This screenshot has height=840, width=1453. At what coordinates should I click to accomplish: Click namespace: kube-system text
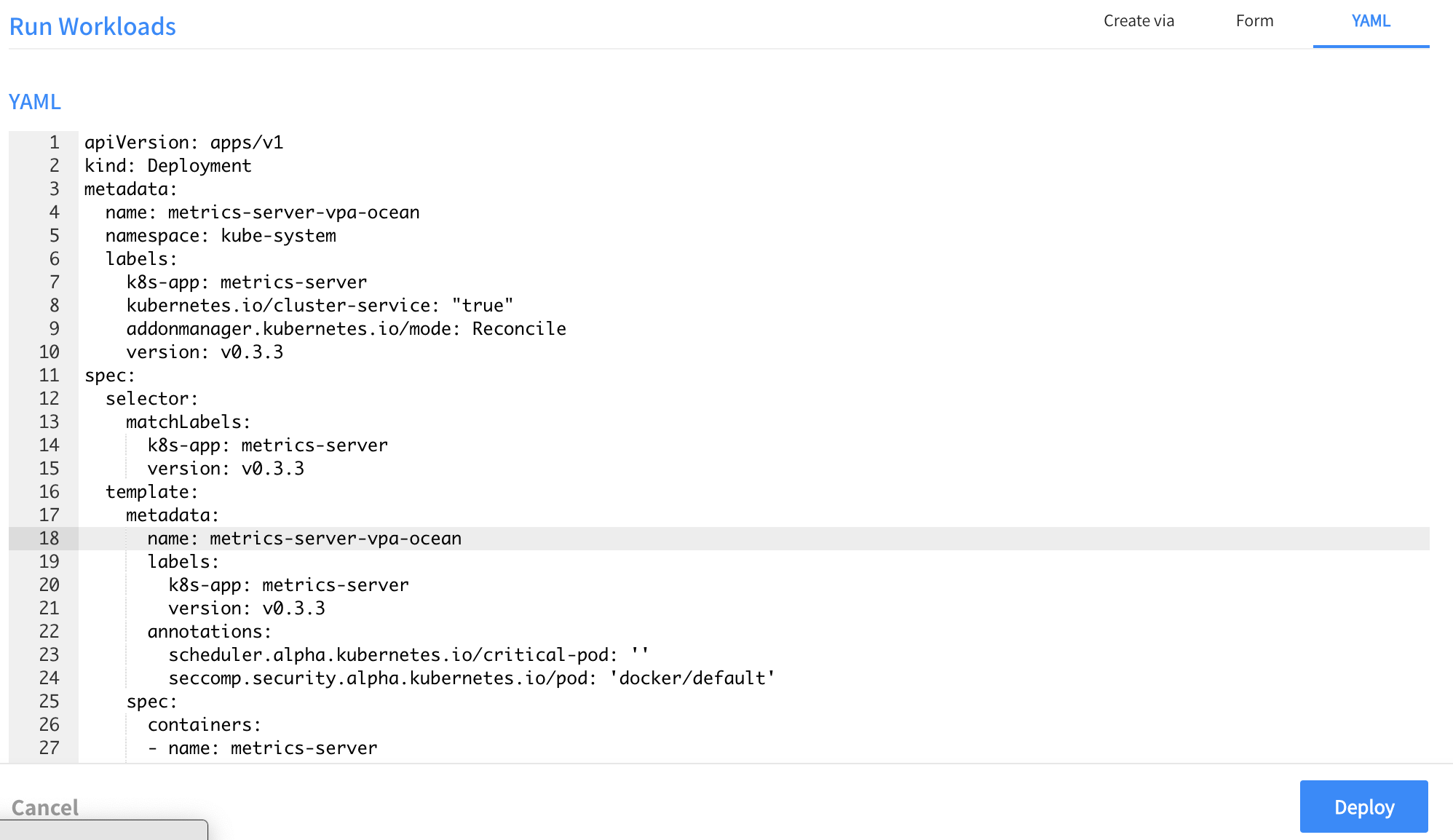221,236
